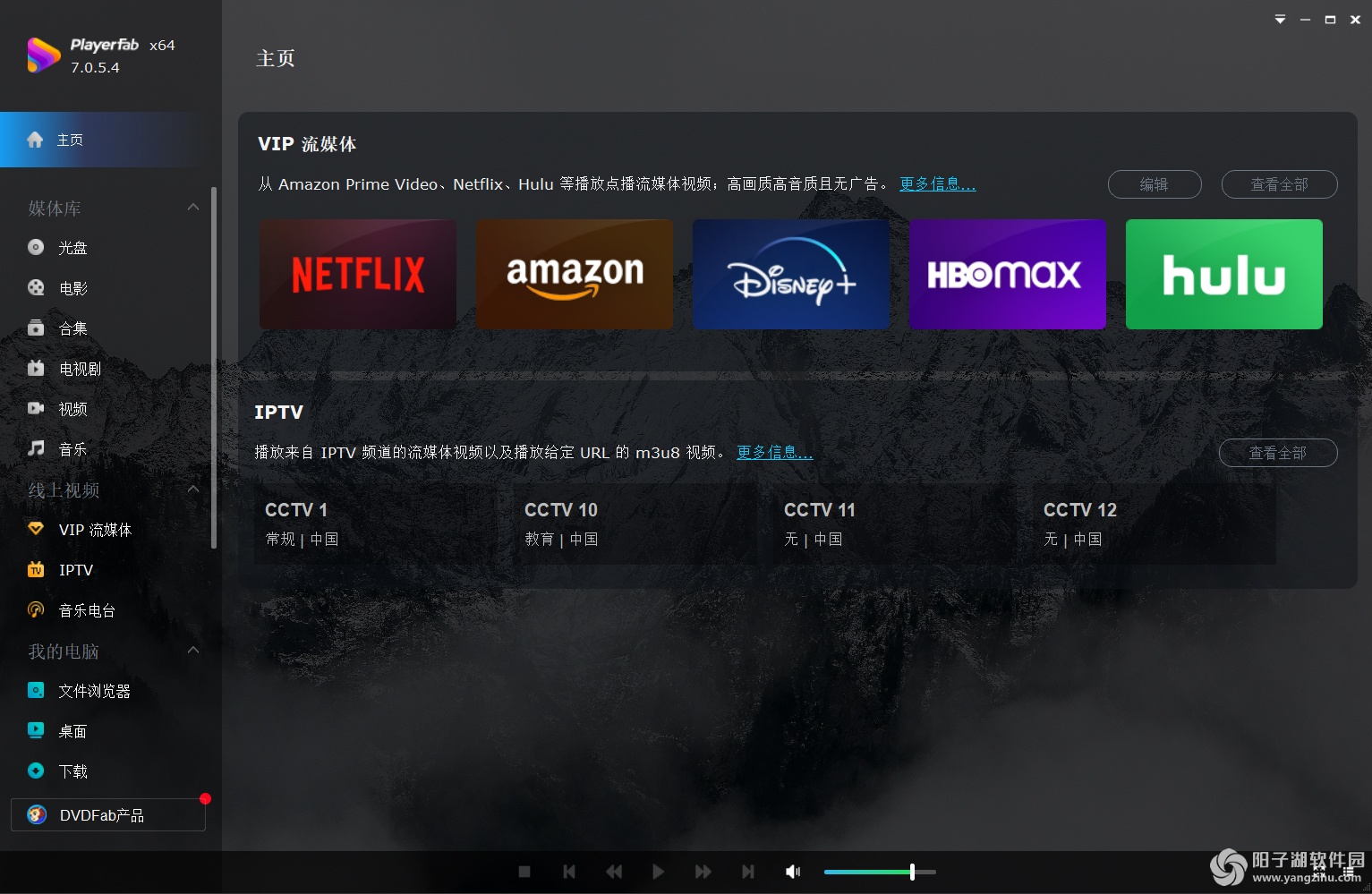Open the 文件浏览器 file browser
Viewport: 1372px width, 894px height.
click(96, 691)
